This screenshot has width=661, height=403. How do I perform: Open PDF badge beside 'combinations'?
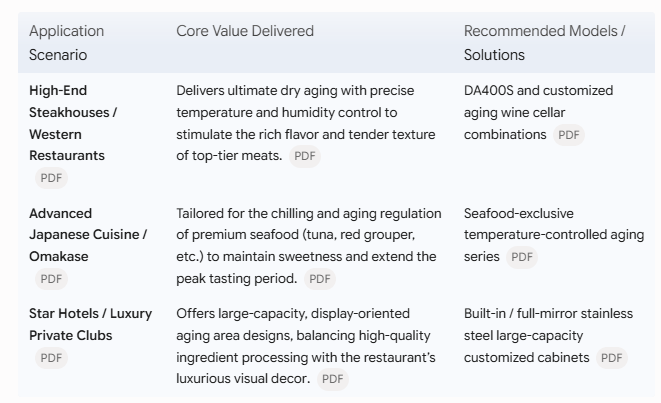point(569,135)
